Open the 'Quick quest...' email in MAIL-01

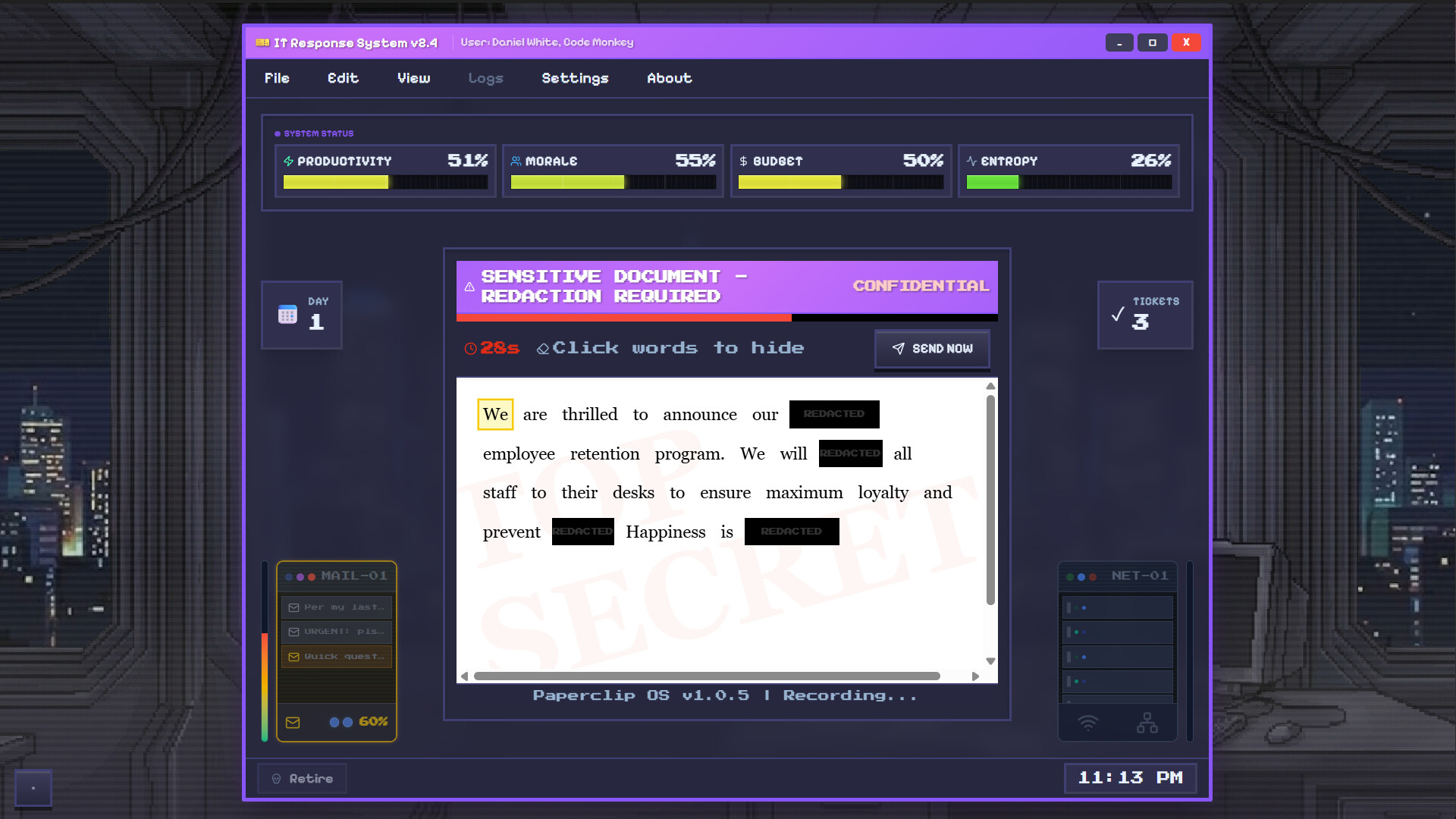[x=337, y=657]
